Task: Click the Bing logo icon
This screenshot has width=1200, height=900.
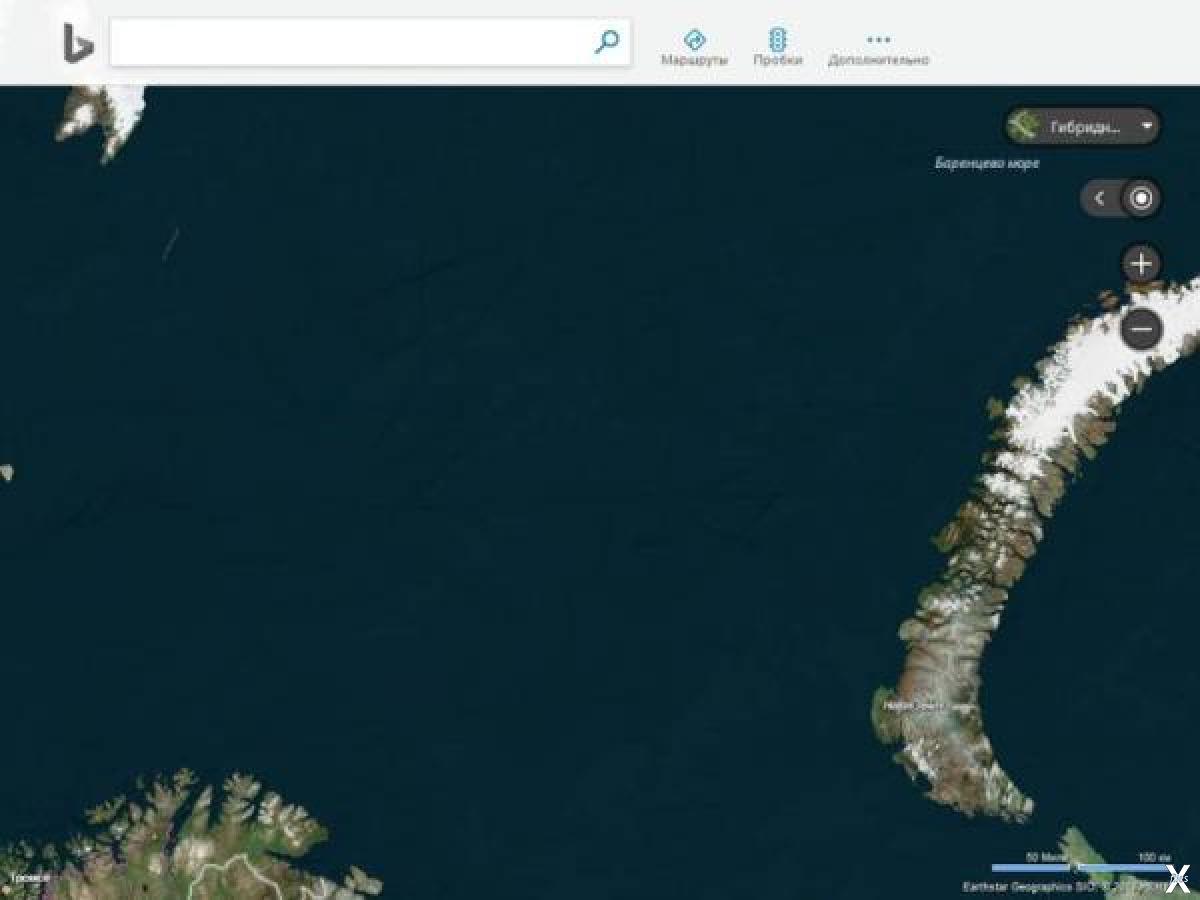Action: (x=77, y=42)
